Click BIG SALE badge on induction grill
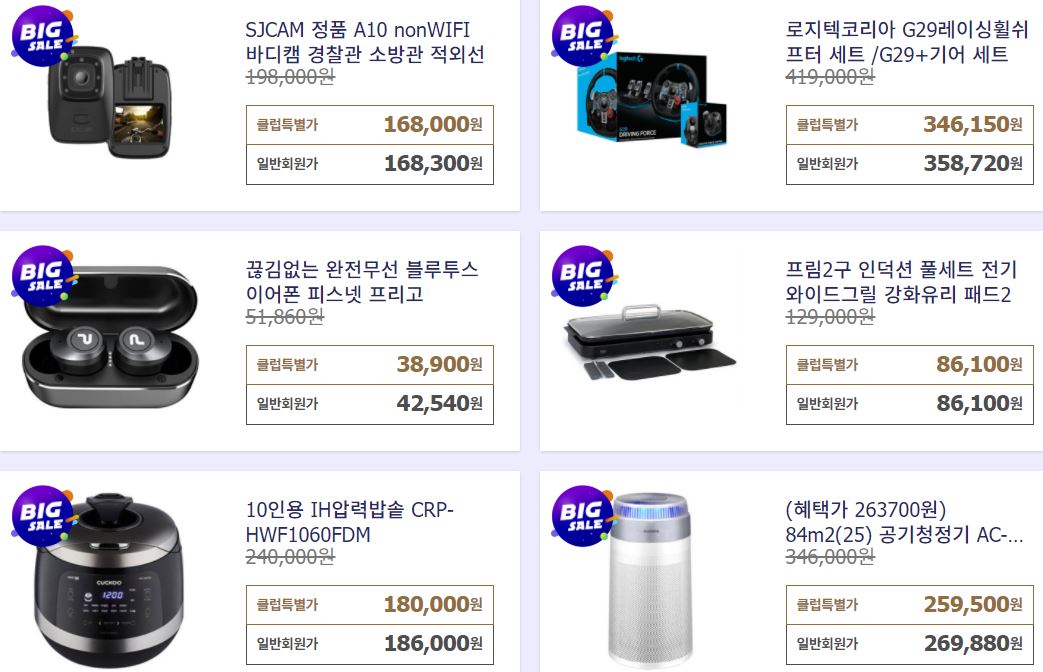 [584, 276]
